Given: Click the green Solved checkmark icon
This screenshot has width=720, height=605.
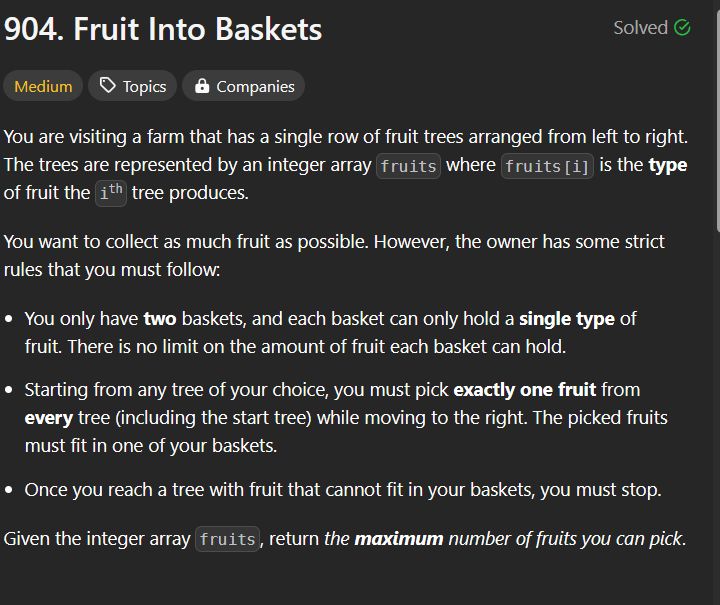Looking at the screenshot, I should tap(682, 28).
